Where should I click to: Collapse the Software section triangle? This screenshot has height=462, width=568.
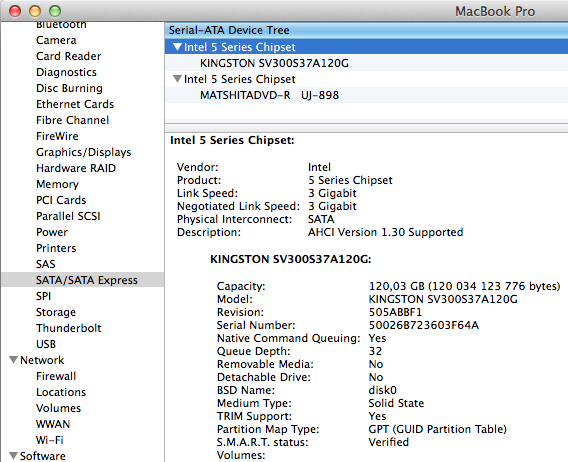point(13,455)
